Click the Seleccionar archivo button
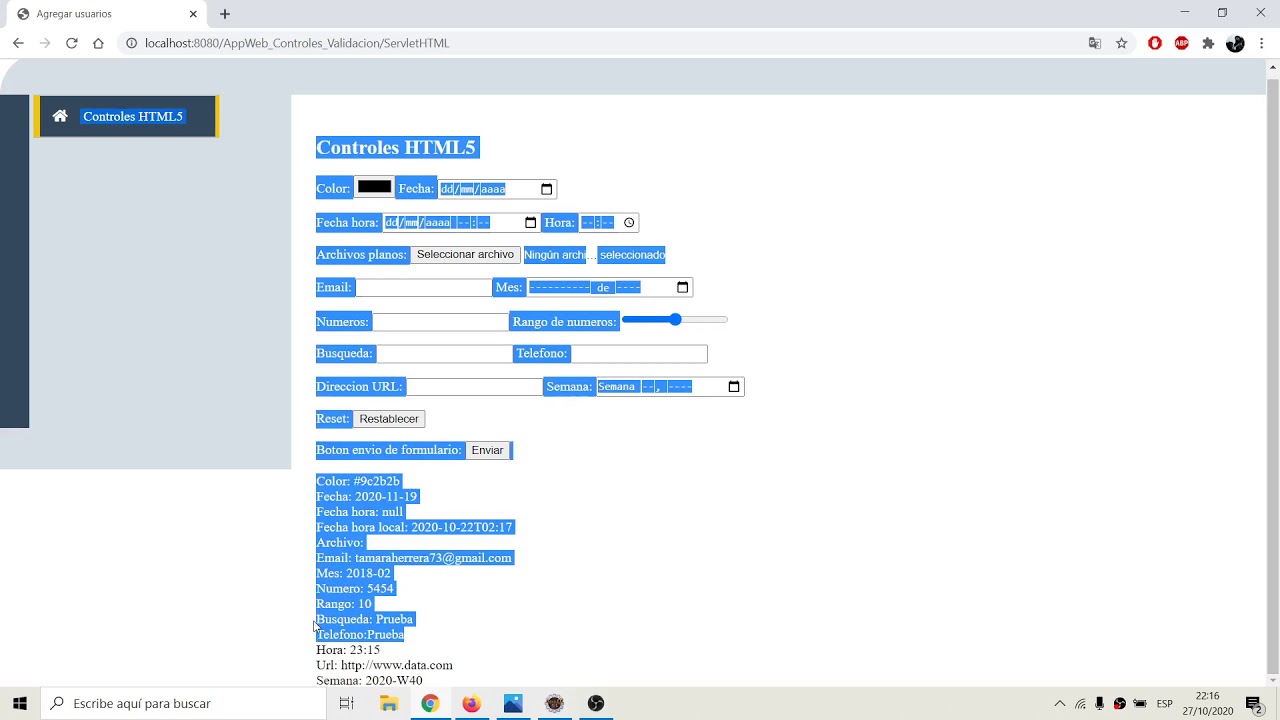This screenshot has width=1280, height=720. [x=465, y=255]
